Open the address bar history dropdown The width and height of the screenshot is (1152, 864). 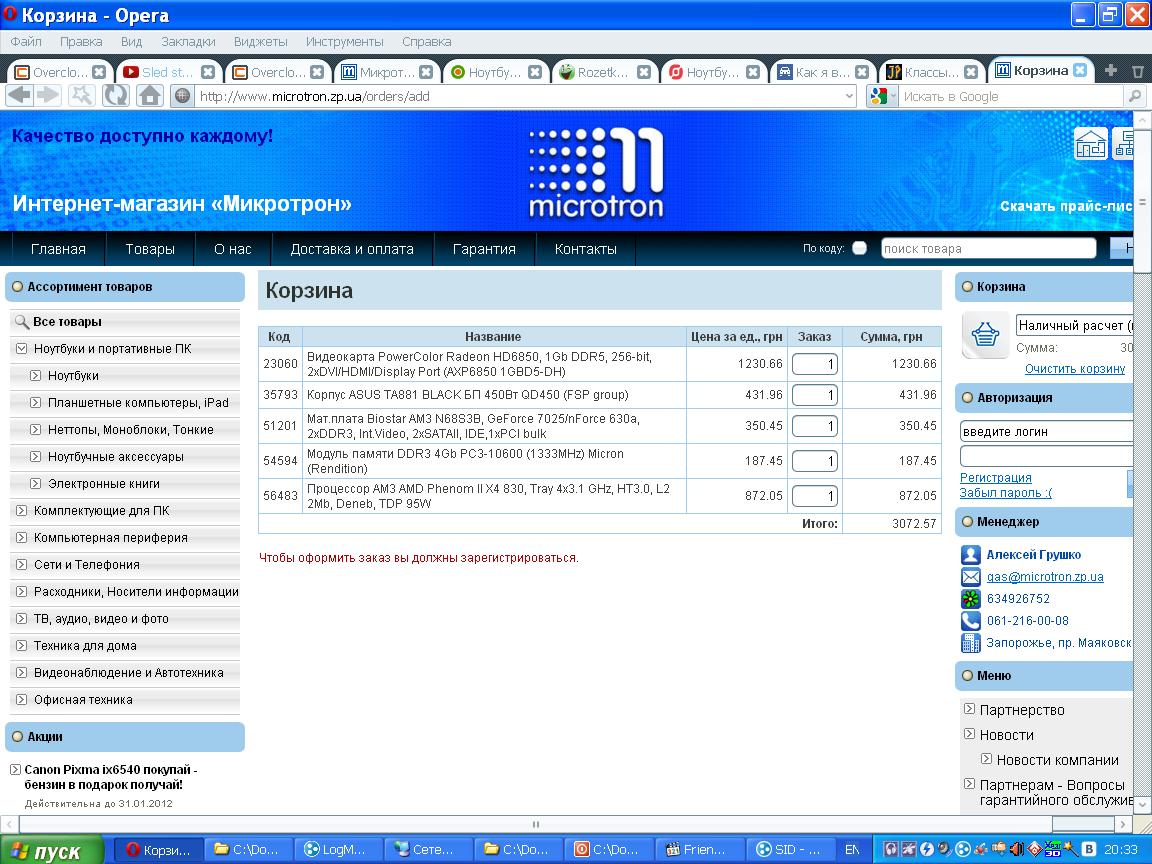[849, 96]
